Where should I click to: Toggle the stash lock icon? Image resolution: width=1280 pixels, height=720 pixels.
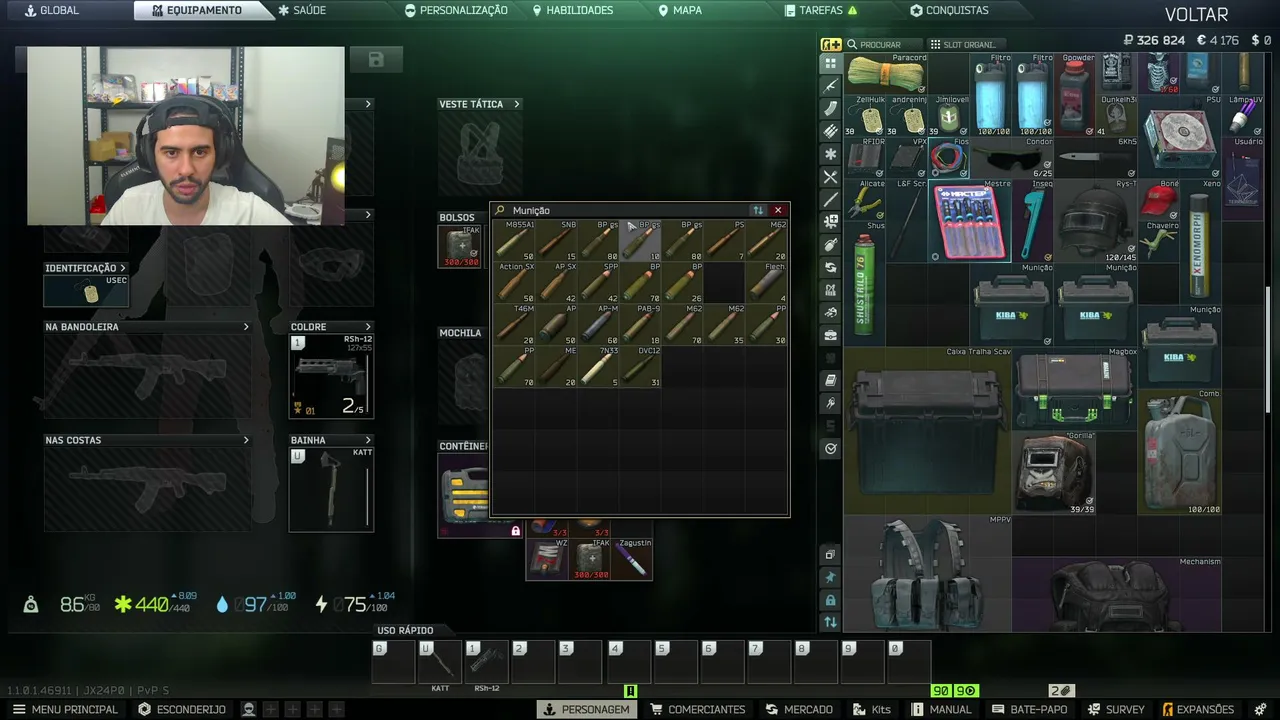(831, 600)
